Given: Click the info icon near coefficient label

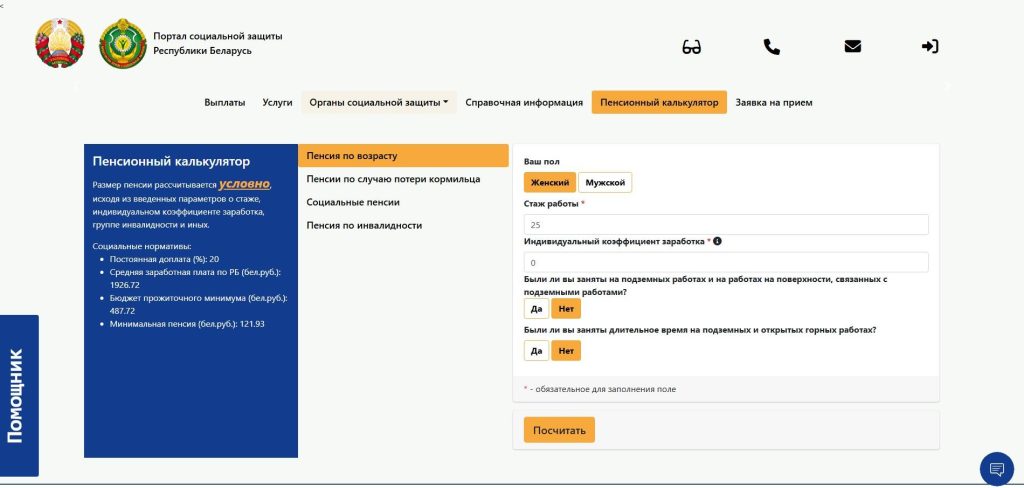Looking at the screenshot, I should pyautogui.click(x=718, y=241).
